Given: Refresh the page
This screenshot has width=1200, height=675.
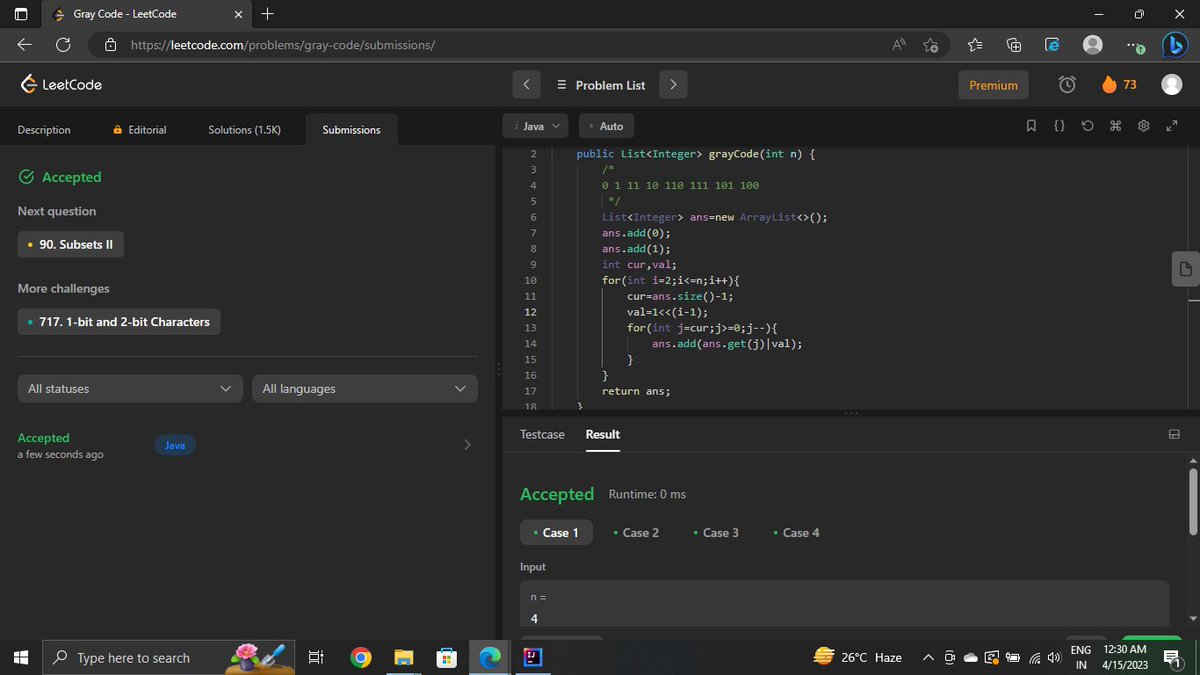Looking at the screenshot, I should 63,45.
